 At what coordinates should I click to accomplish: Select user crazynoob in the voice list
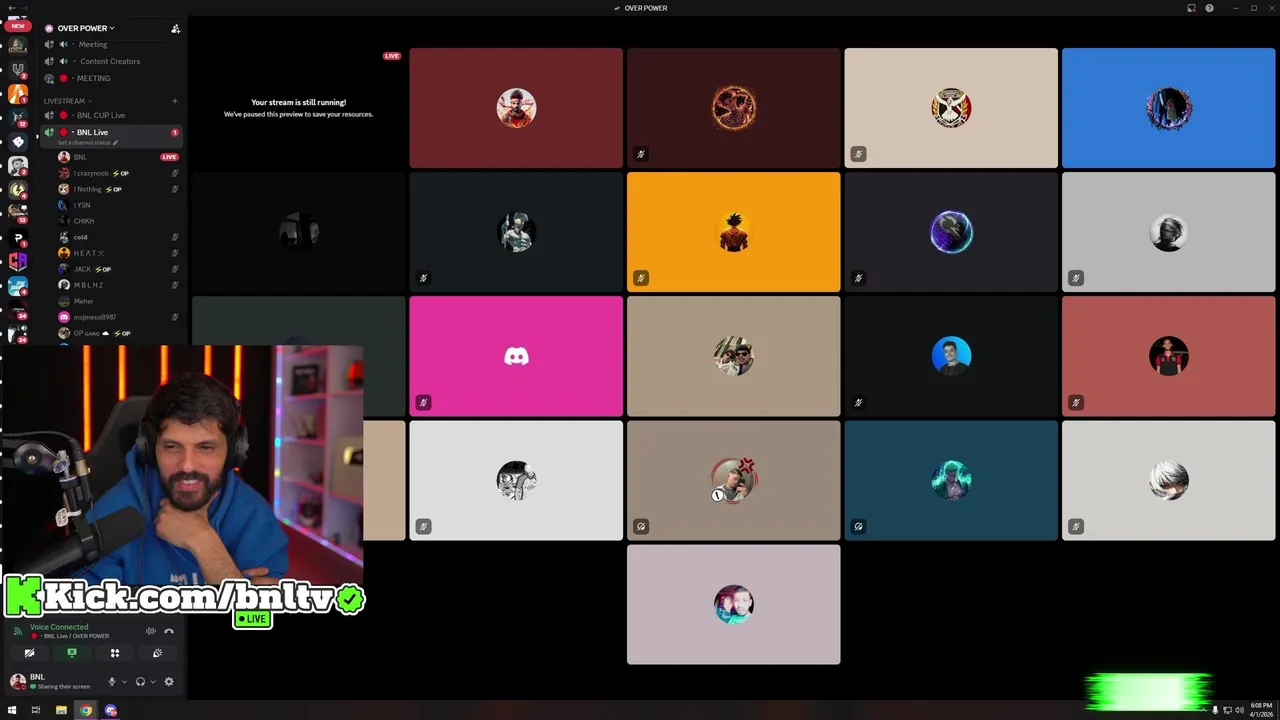coord(118,173)
